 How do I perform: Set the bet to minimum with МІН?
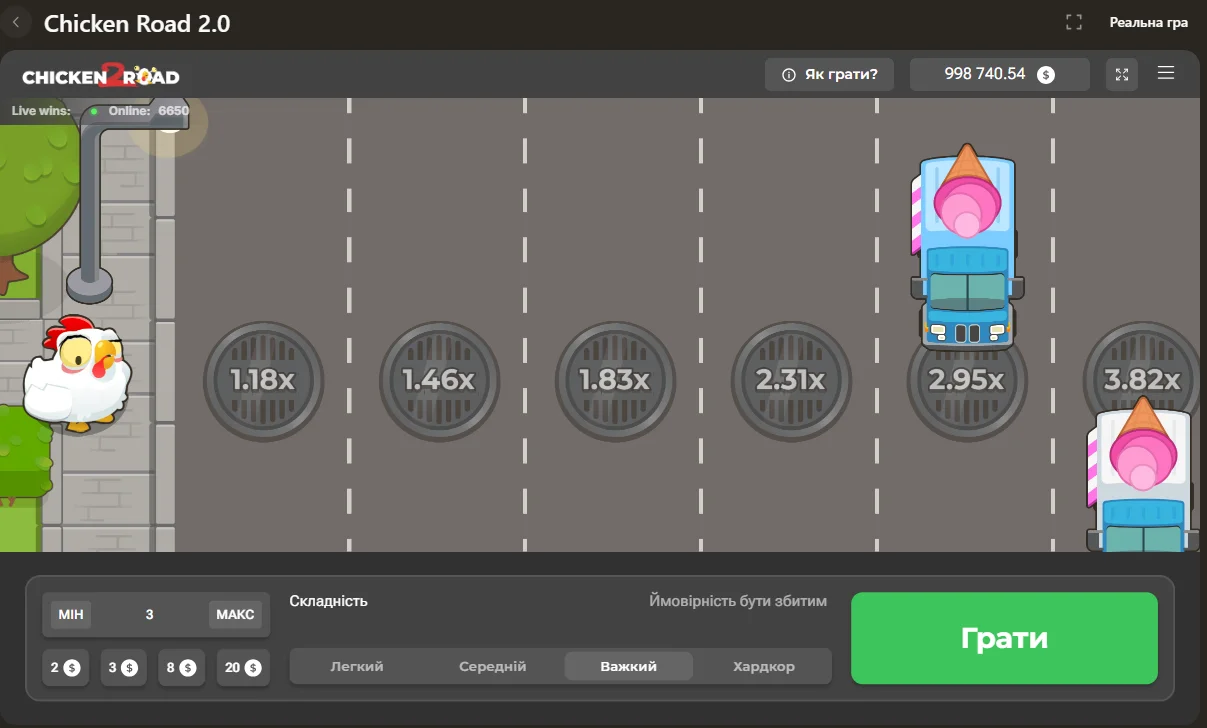click(71, 614)
